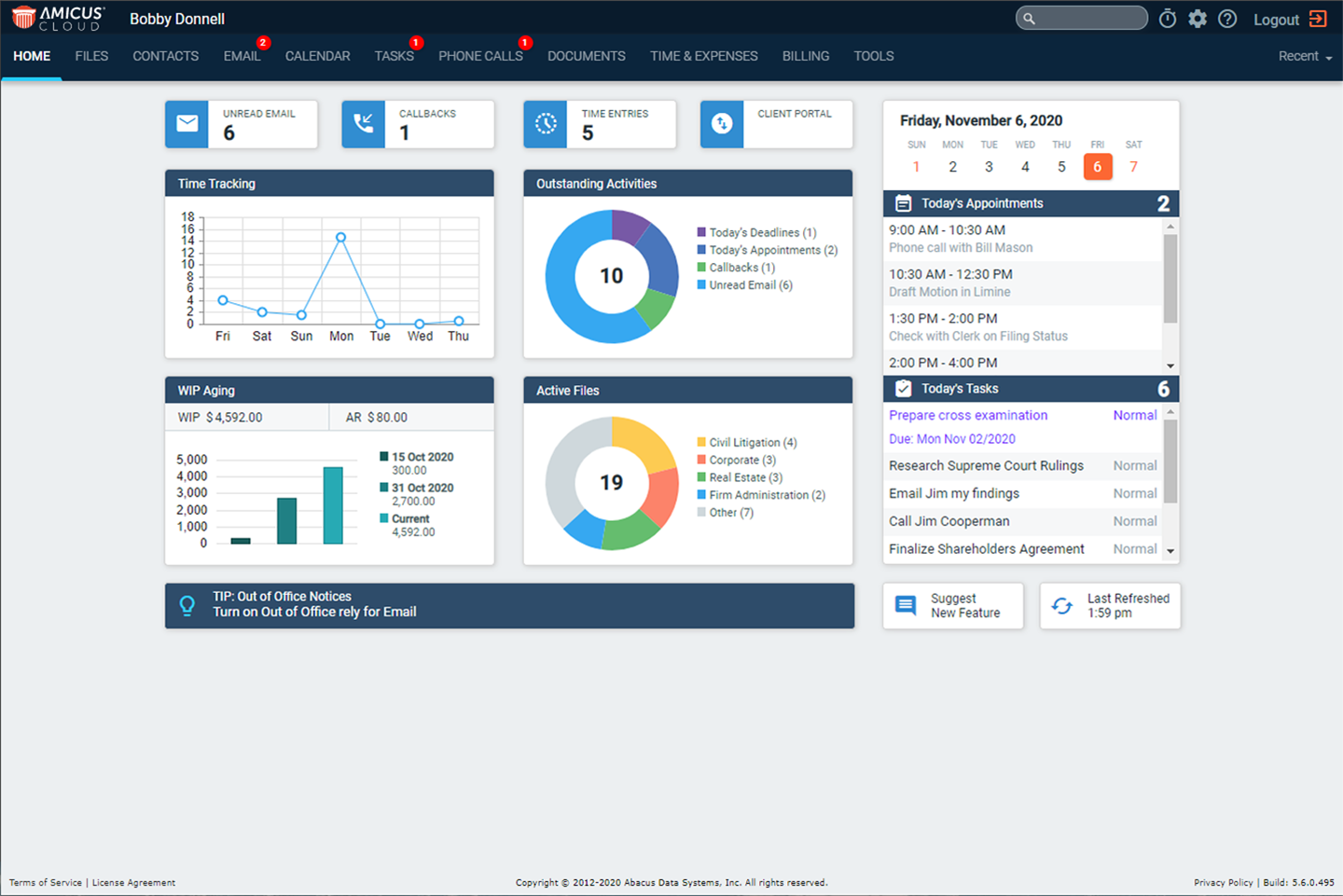
Task: Click the red Tasks notification badge
Action: (x=416, y=43)
